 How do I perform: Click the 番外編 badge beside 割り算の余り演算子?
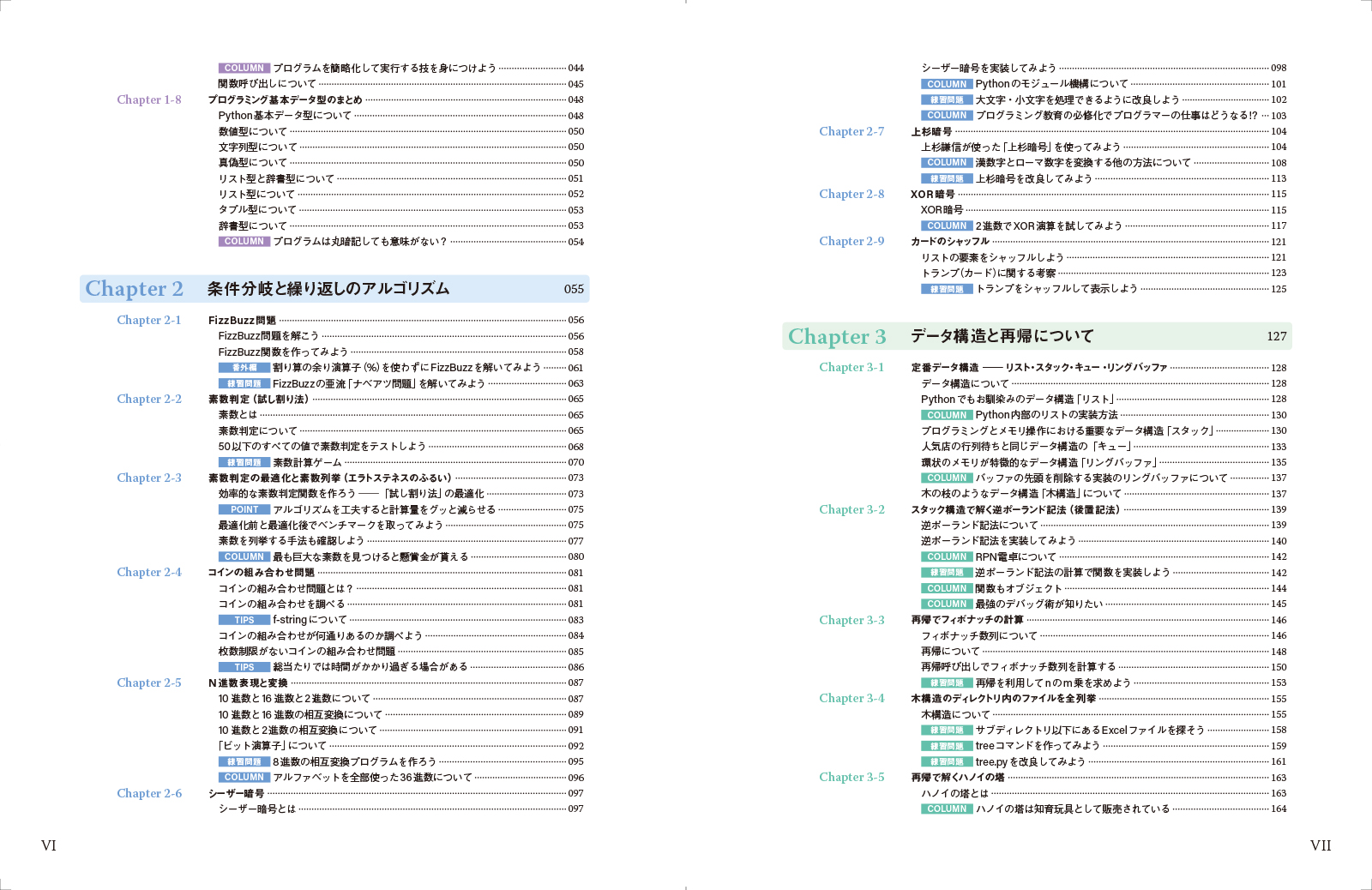pos(244,368)
